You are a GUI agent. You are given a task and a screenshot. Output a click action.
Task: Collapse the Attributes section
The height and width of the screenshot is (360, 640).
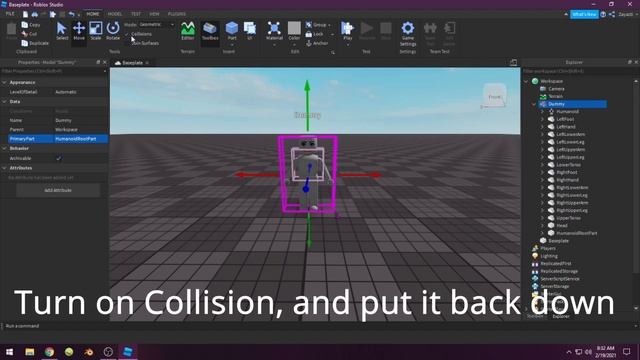pyautogui.click(x=4, y=168)
